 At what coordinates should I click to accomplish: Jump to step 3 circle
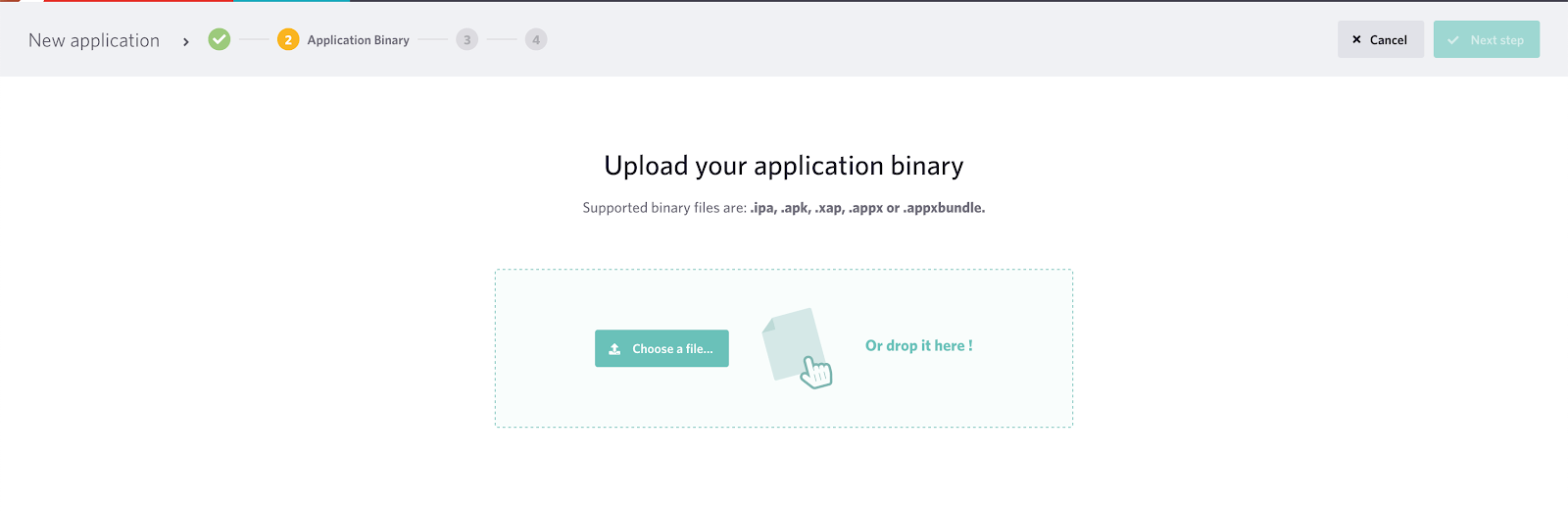[467, 39]
